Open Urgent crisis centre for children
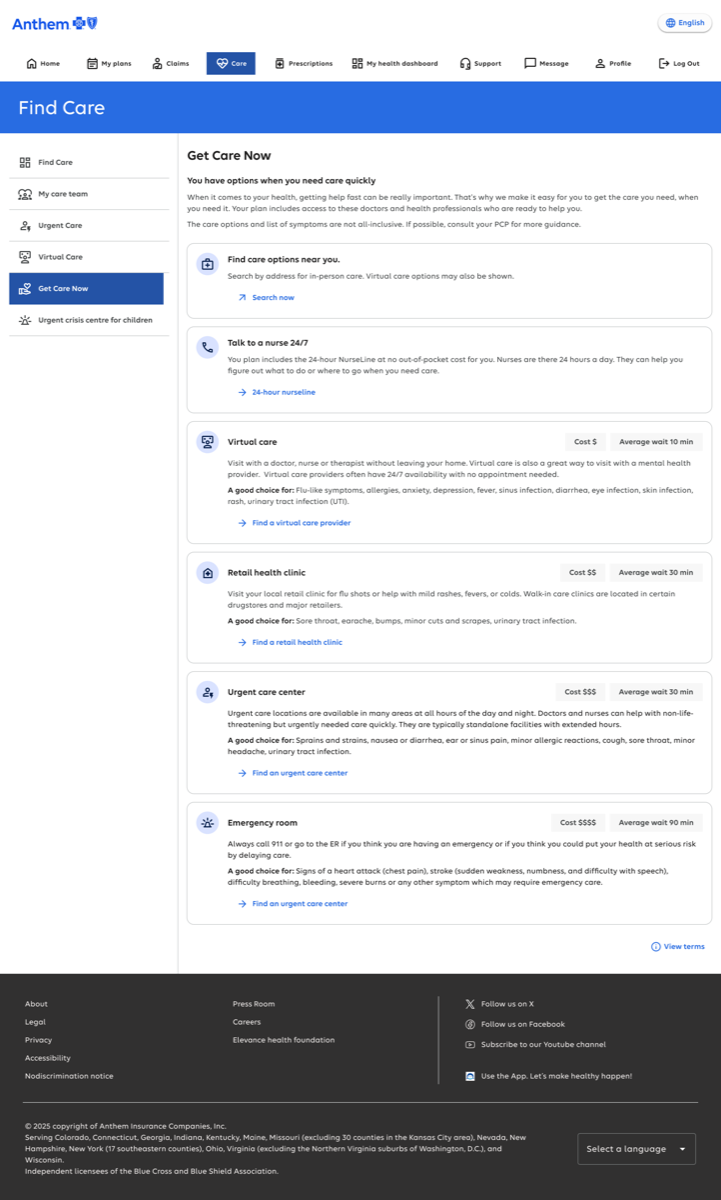Image resolution: width=721 pixels, height=1200 pixels. (x=89, y=320)
